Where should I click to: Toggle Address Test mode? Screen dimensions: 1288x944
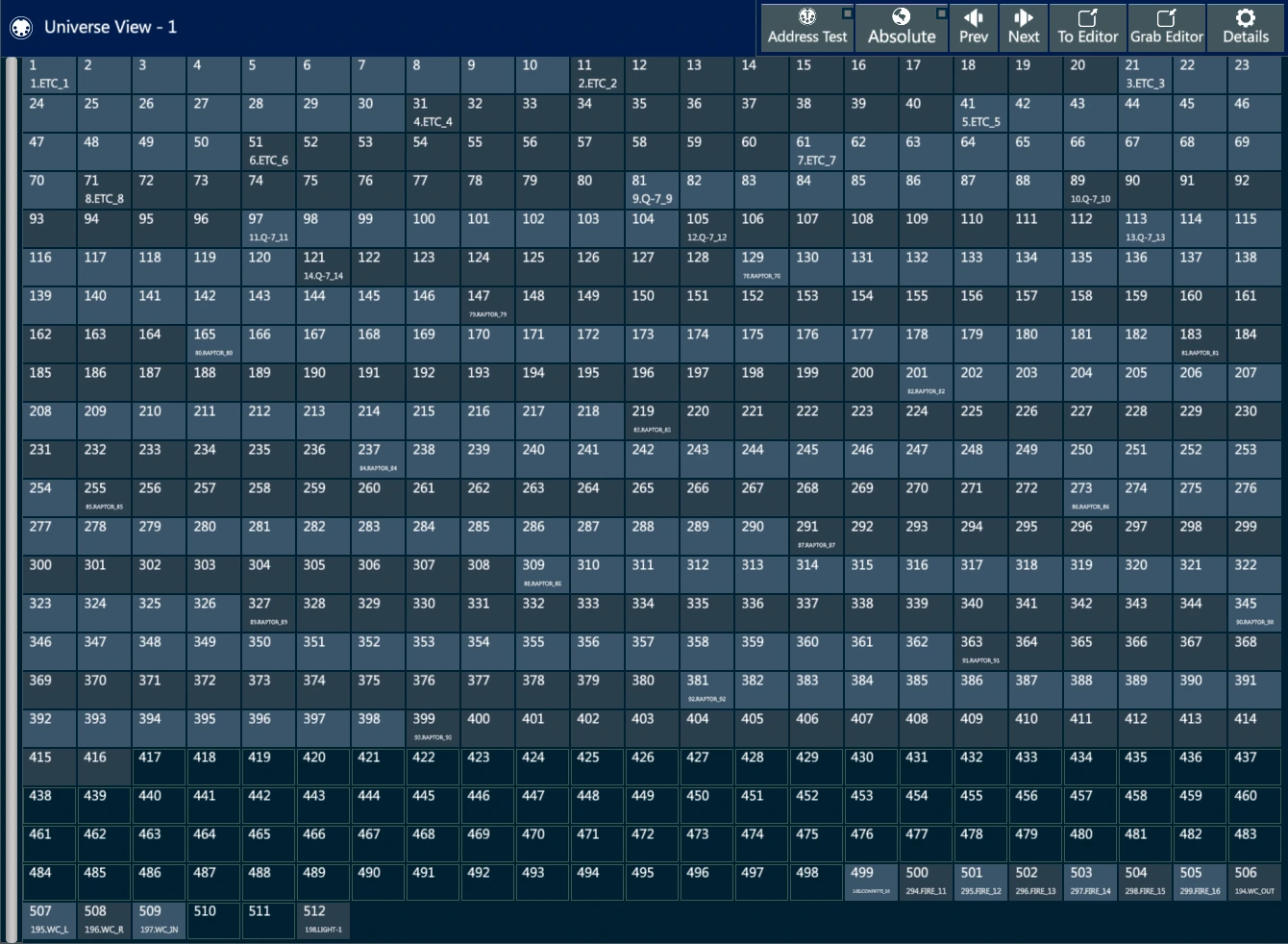coord(807,27)
